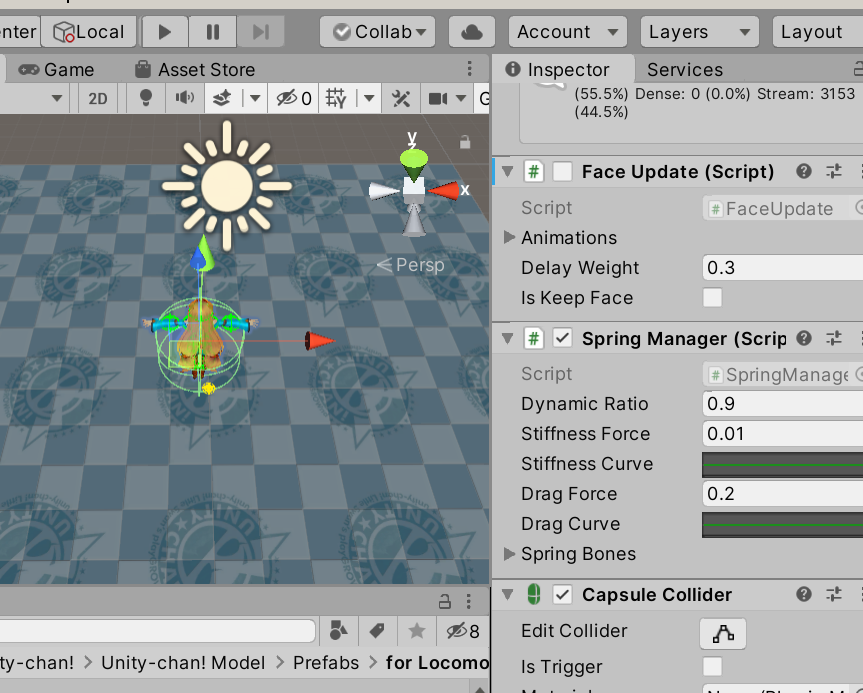
Task: Open scene camera settings icon
Action: coord(438,99)
